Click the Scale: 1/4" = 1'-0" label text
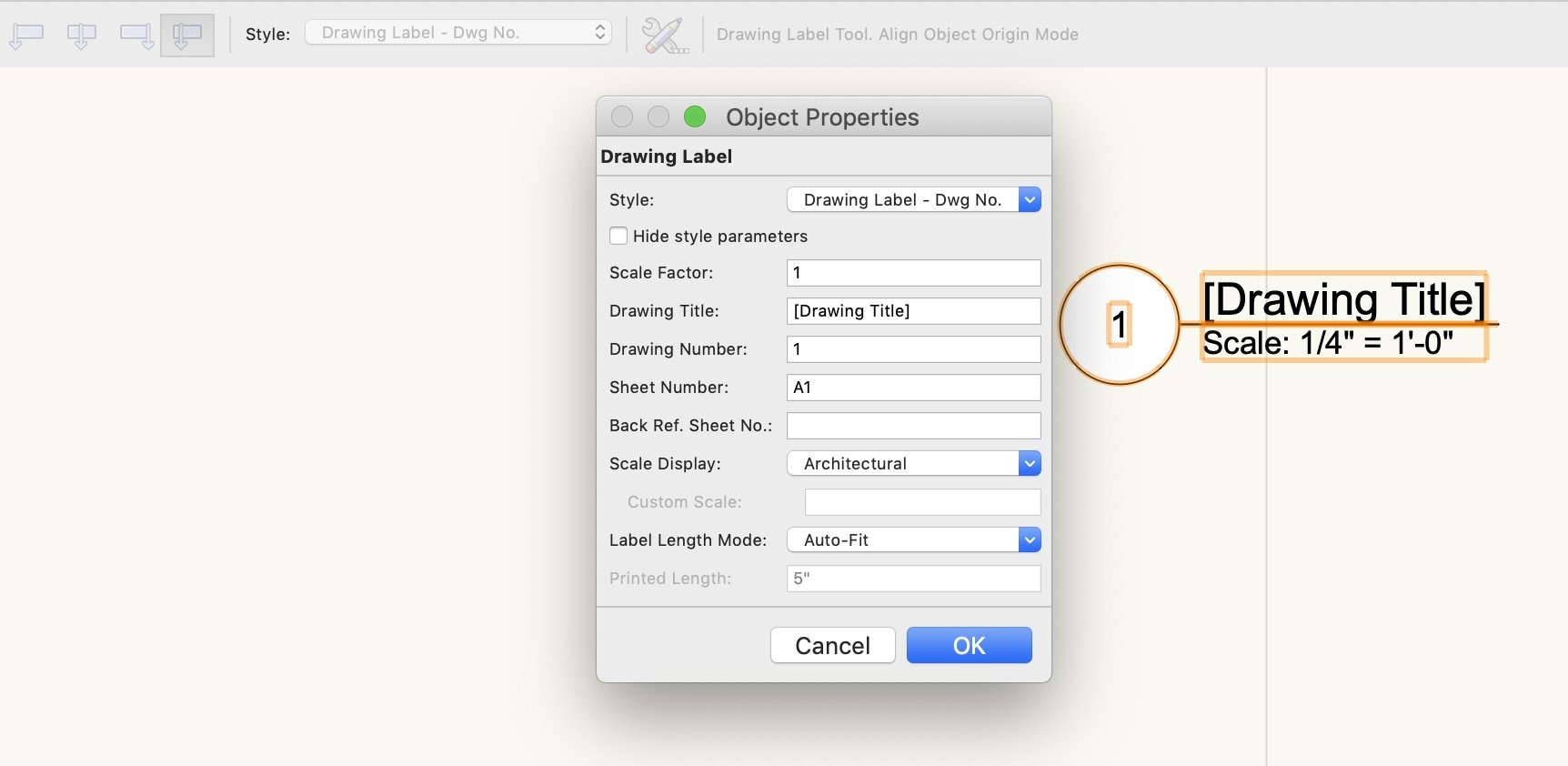This screenshot has width=1568, height=766. click(x=1328, y=343)
